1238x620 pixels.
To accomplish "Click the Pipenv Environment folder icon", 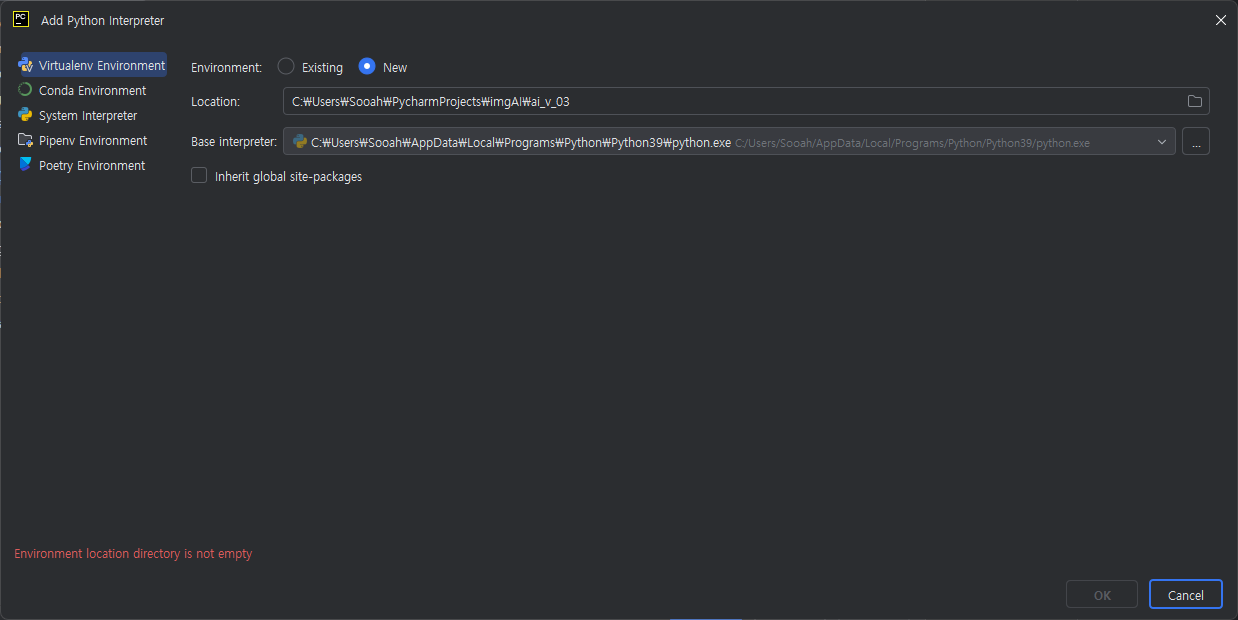I will point(26,140).
